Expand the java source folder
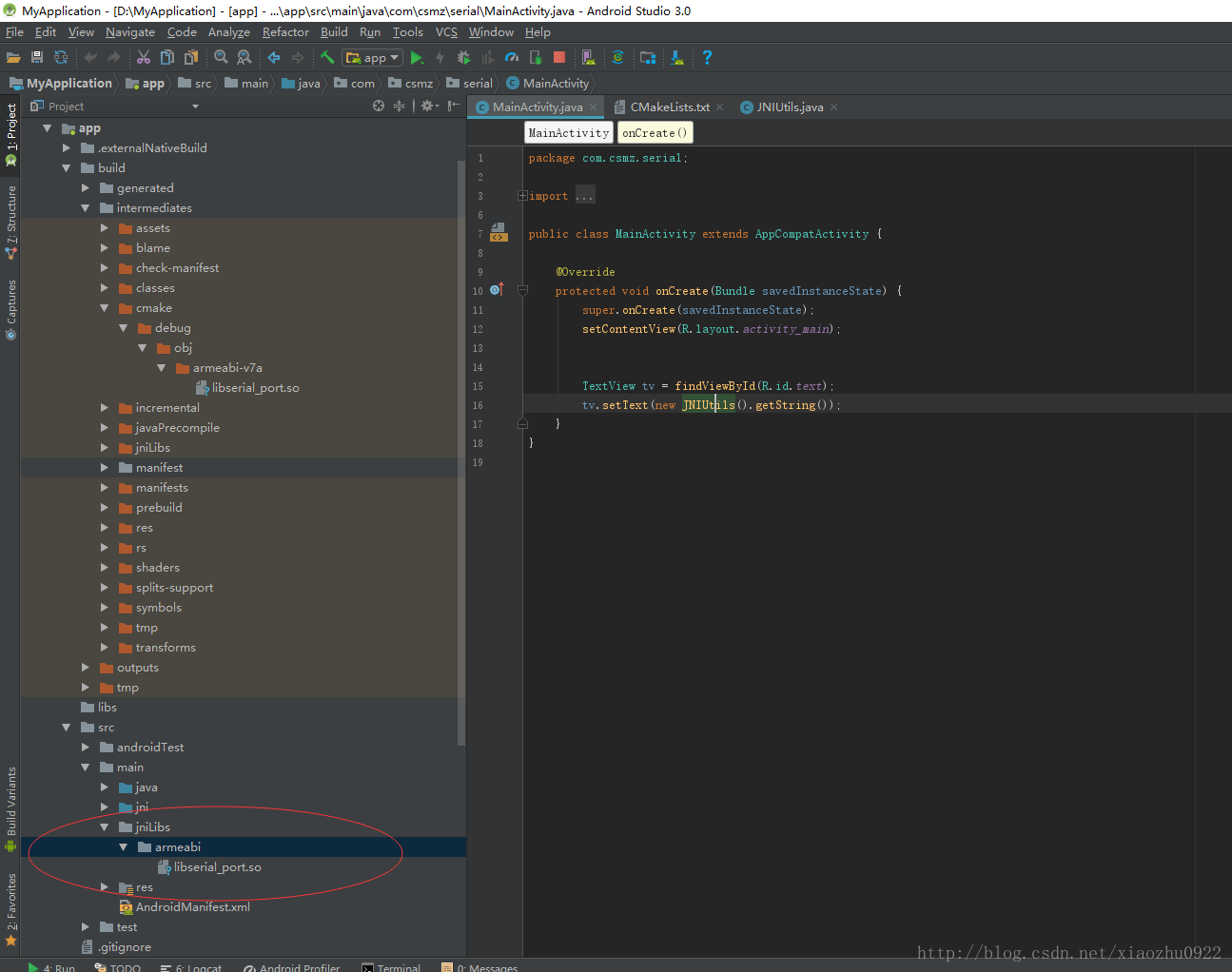 pos(105,787)
